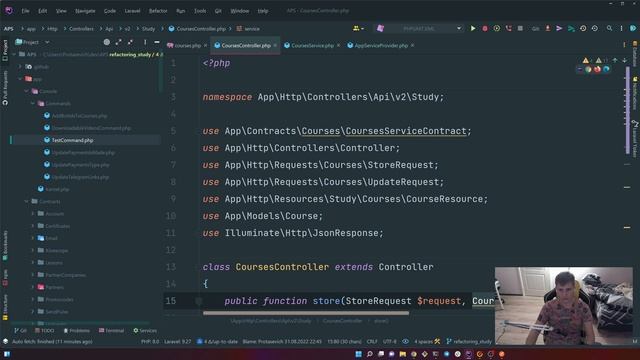Collapse the Commands folder in project tree
Image resolution: width=640 pixels, height=360 pixels.
[33, 104]
